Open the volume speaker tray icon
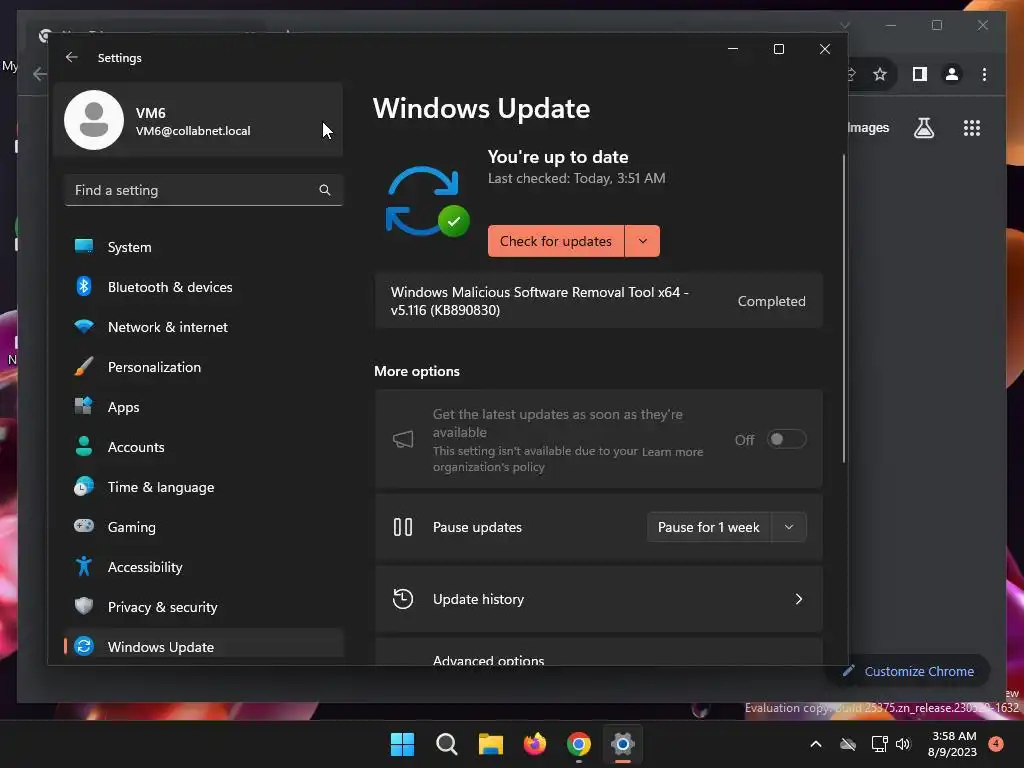The height and width of the screenshot is (768, 1024). (903, 744)
